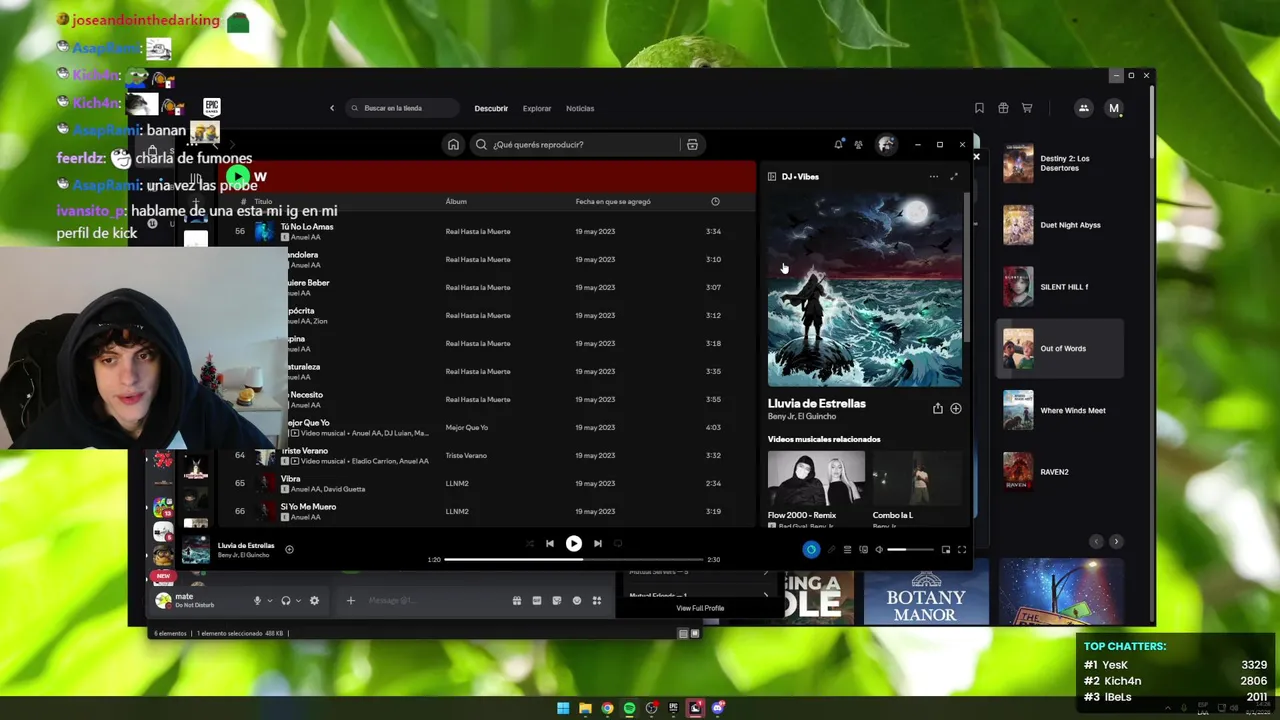Open more options for DJ Vibes panel
The height and width of the screenshot is (720, 1280).
click(933, 176)
